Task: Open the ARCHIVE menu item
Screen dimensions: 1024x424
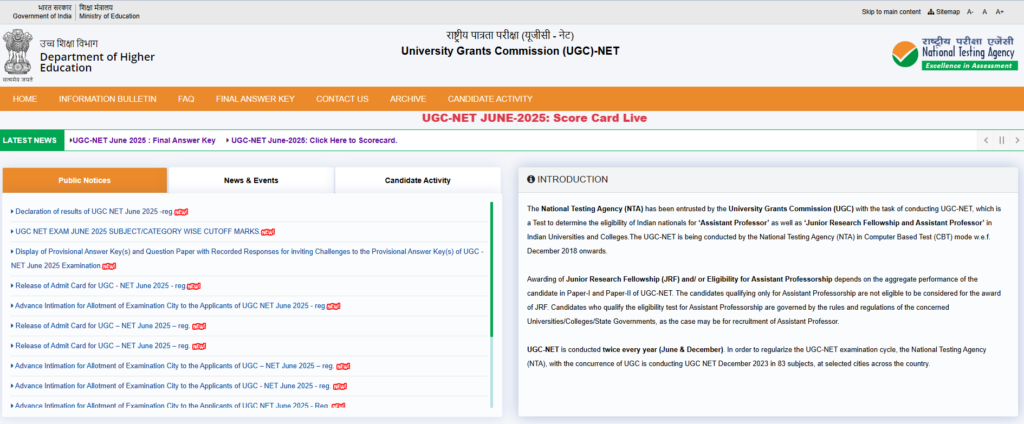Action: pyautogui.click(x=408, y=99)
